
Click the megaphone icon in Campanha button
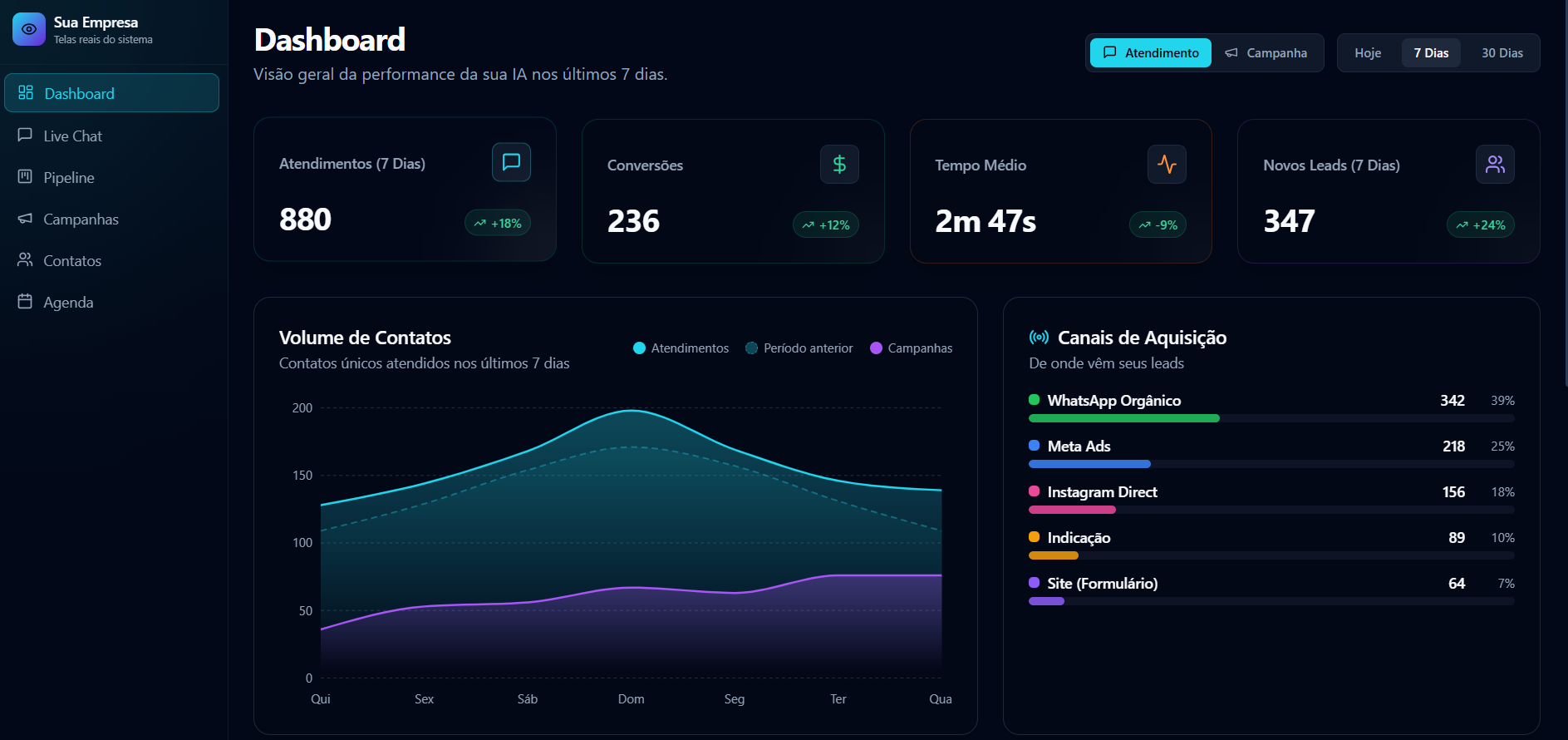coord(1231,52)
